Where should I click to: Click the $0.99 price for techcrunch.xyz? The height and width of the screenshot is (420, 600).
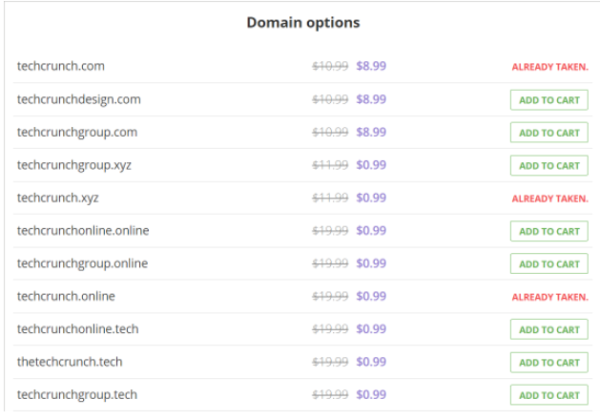point(371,198)
